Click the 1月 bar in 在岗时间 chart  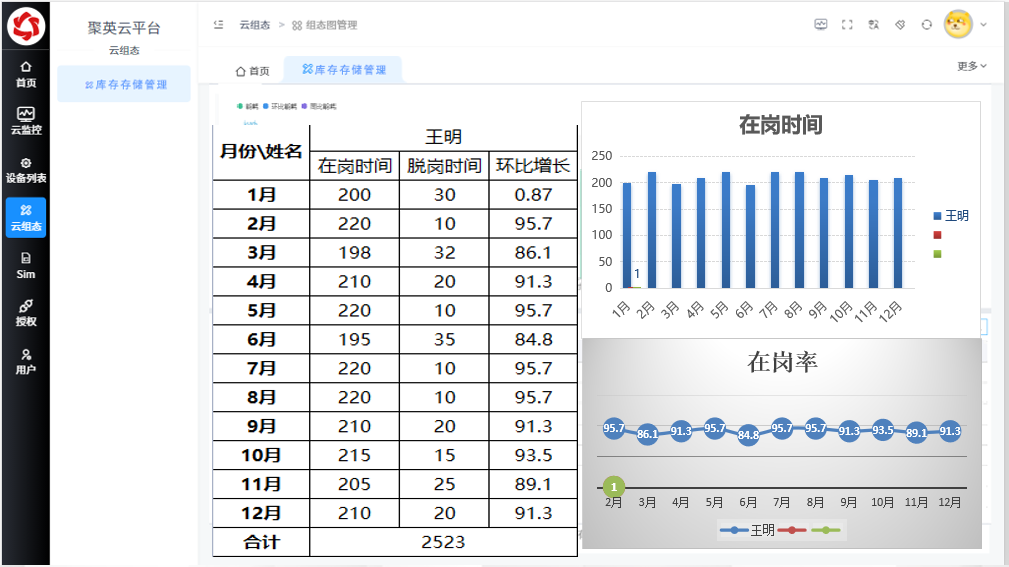point(627,235)
